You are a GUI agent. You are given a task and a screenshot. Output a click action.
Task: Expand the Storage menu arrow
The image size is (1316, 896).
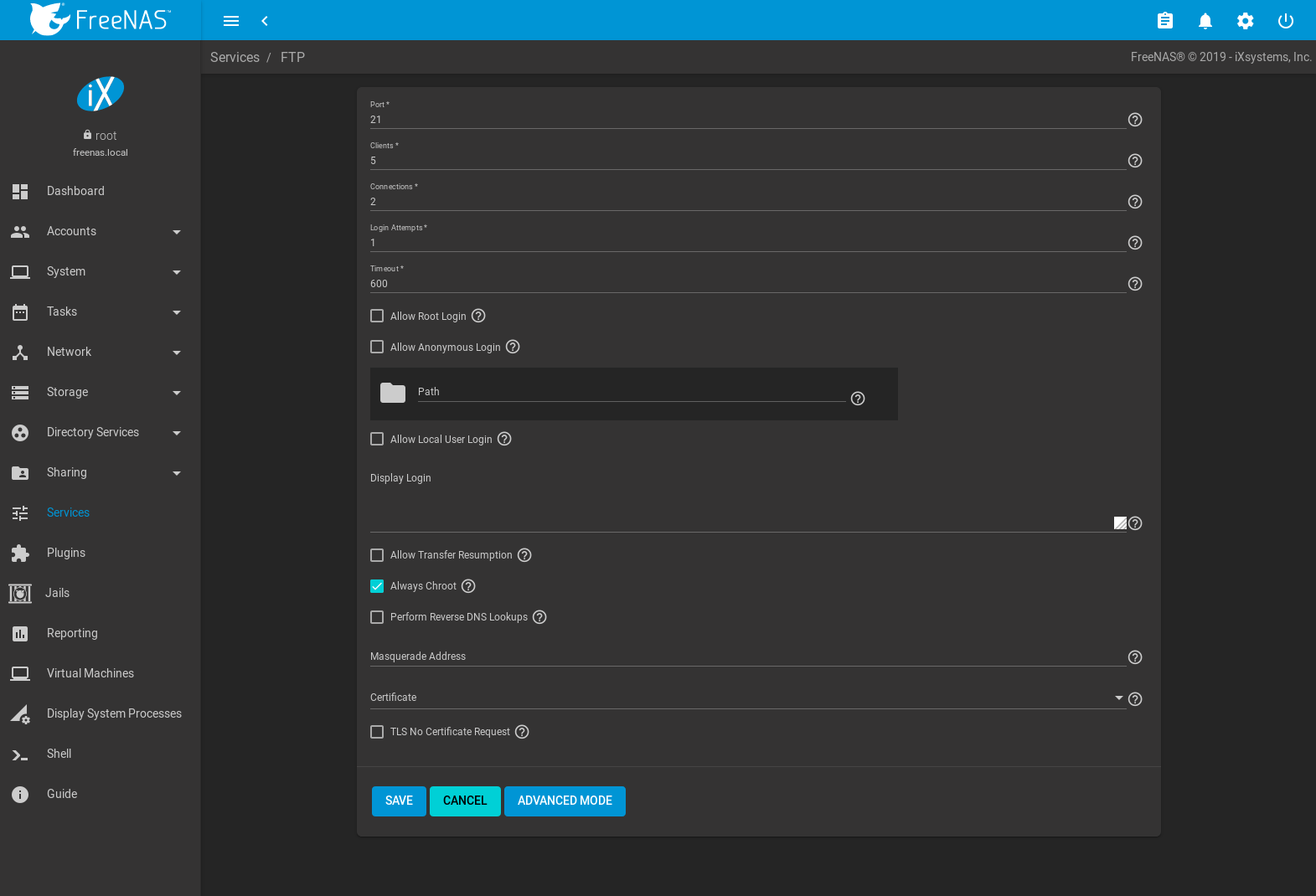point(177,393)
